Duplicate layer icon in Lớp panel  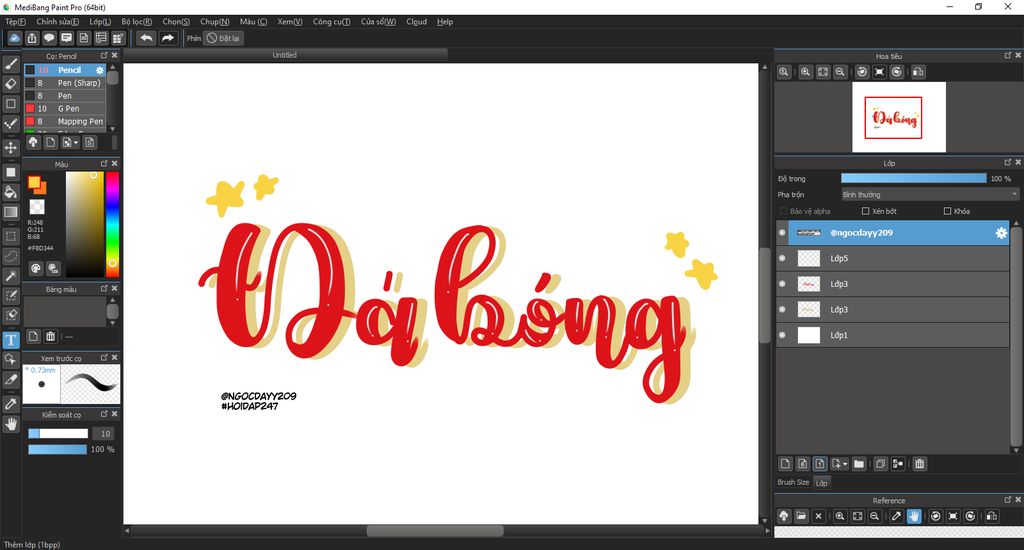[x=880, y=464]
